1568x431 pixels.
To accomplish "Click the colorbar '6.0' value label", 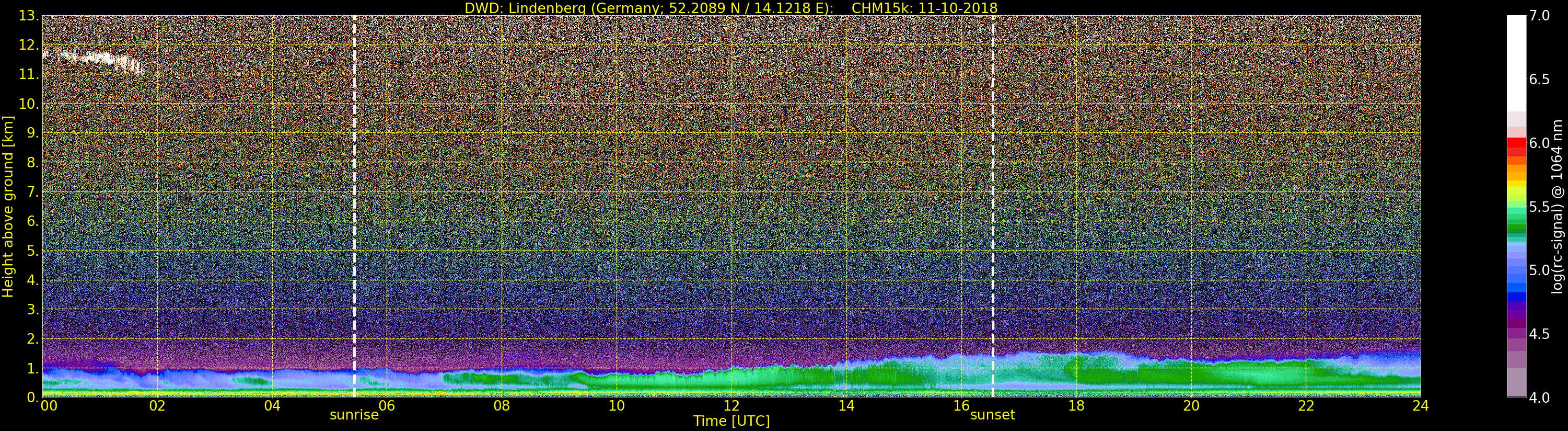I will [1539, 143].
